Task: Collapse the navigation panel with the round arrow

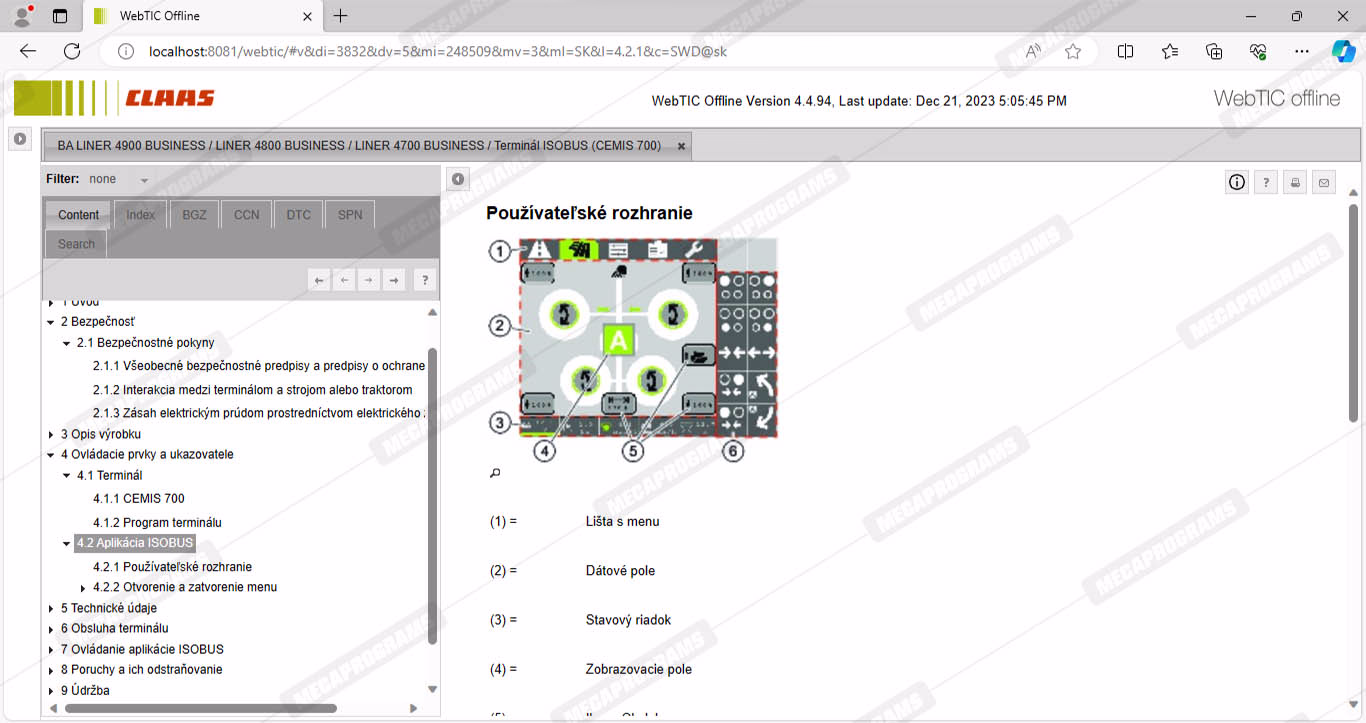Action: pyautogui.click(x=457, y=179)
